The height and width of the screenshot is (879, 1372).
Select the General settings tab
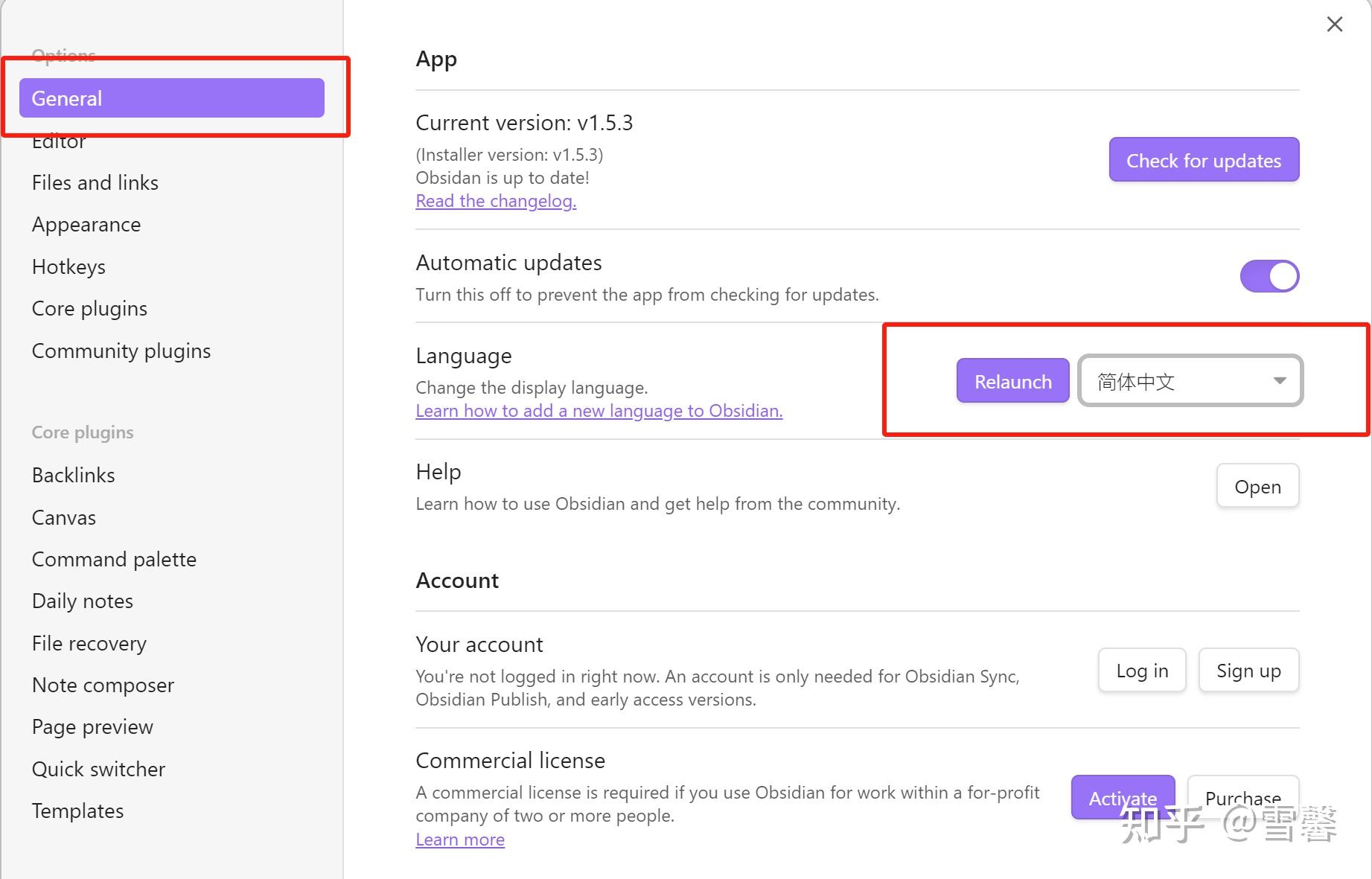click(x=172, y=98)
